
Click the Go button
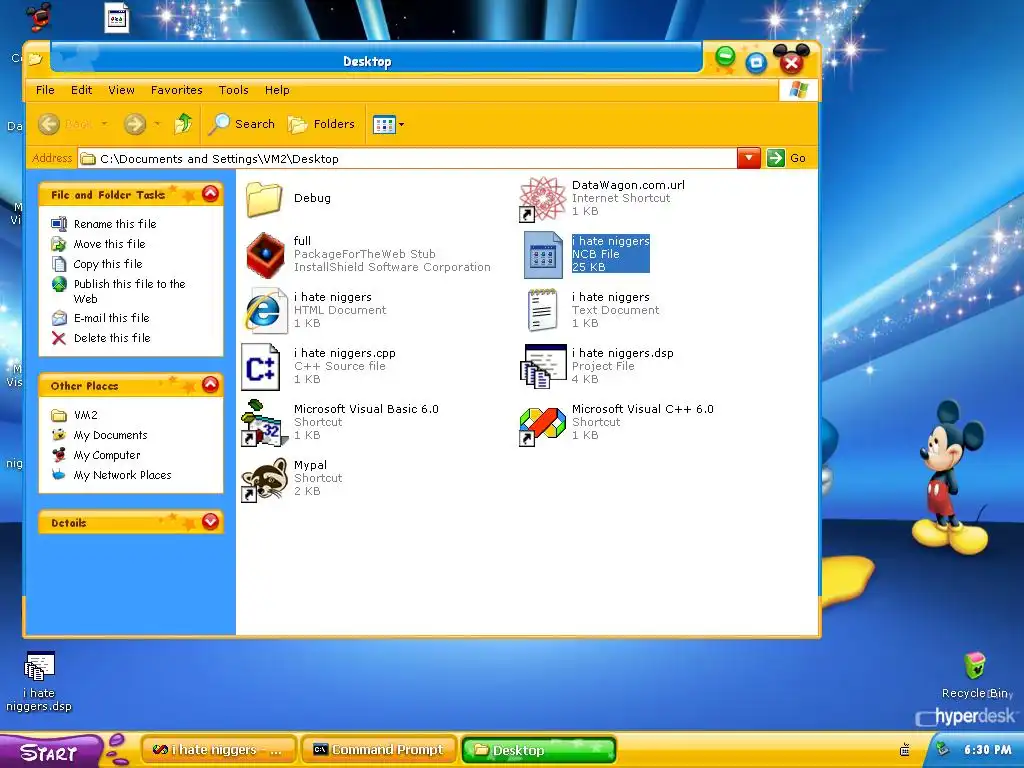(x=787, y=158)
